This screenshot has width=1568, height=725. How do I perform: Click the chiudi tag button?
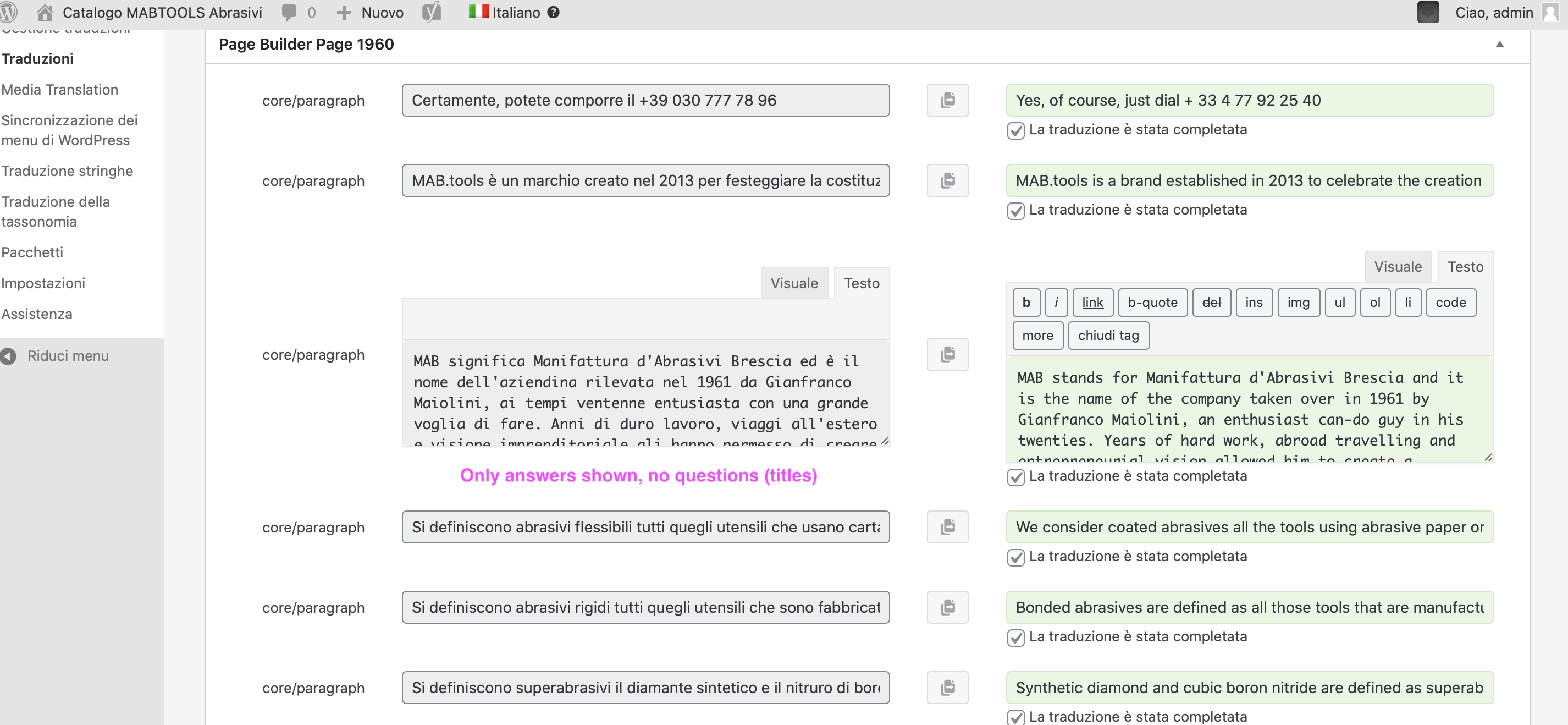tap(1108, 335)
